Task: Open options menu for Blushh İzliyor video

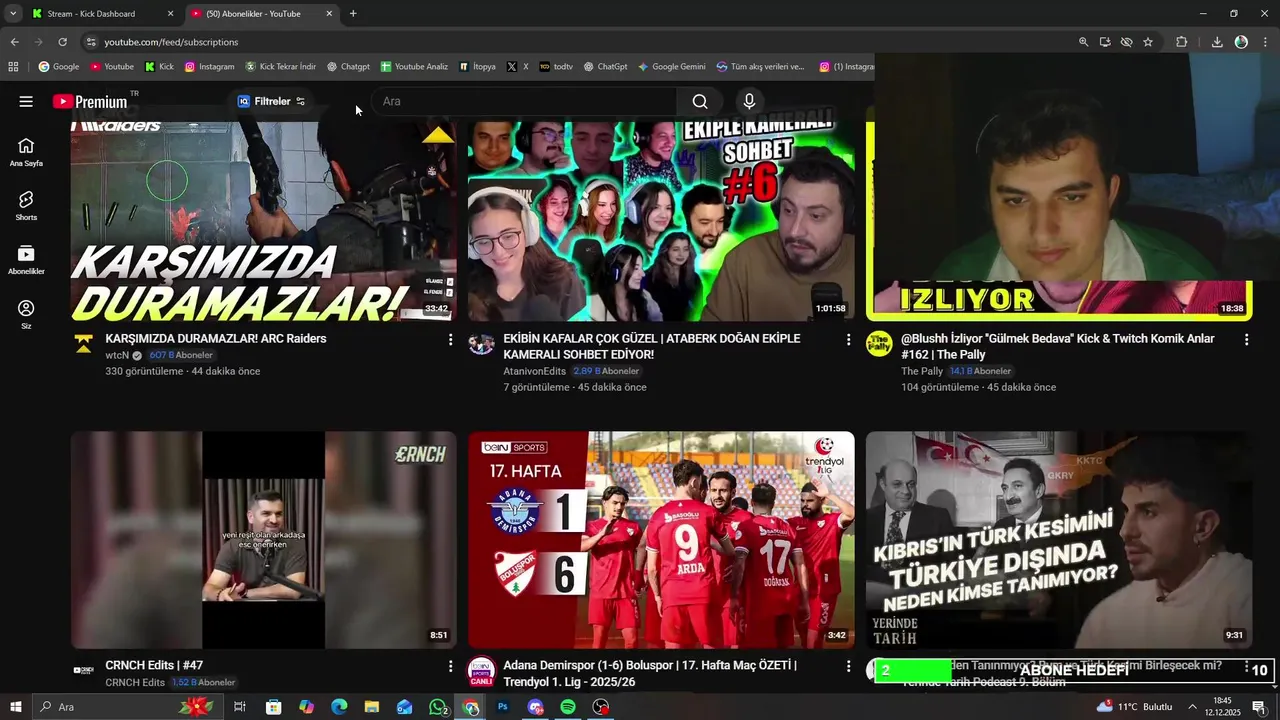Action: (1246, 340)
